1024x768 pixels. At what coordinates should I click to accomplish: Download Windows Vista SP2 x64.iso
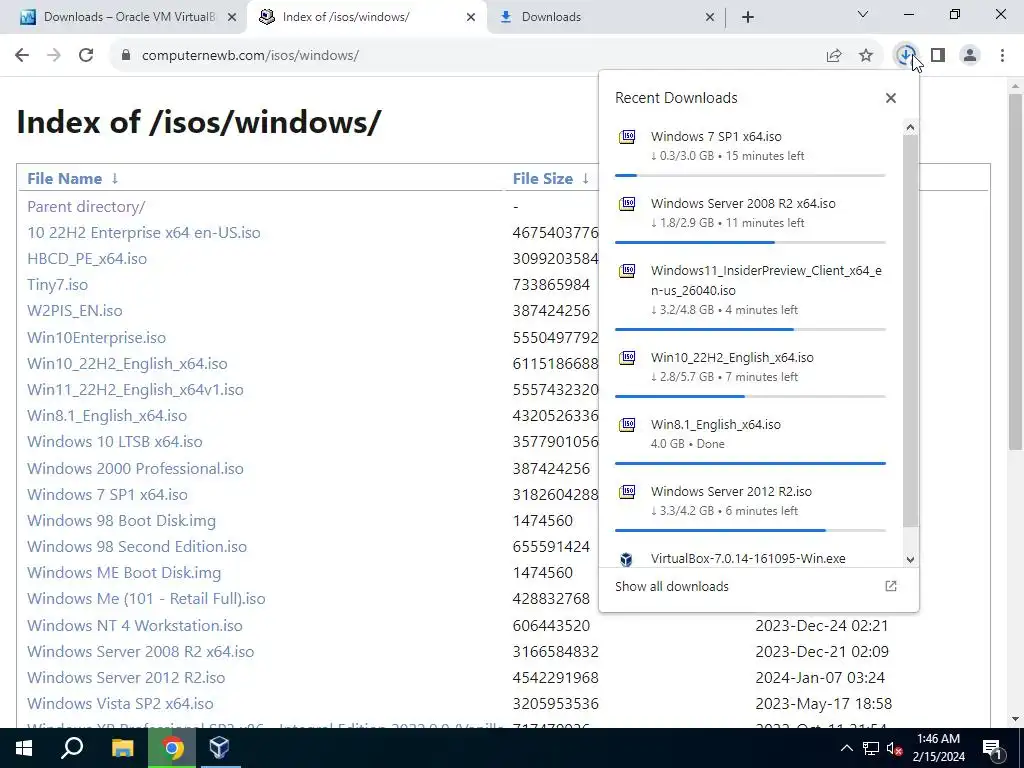120,704
